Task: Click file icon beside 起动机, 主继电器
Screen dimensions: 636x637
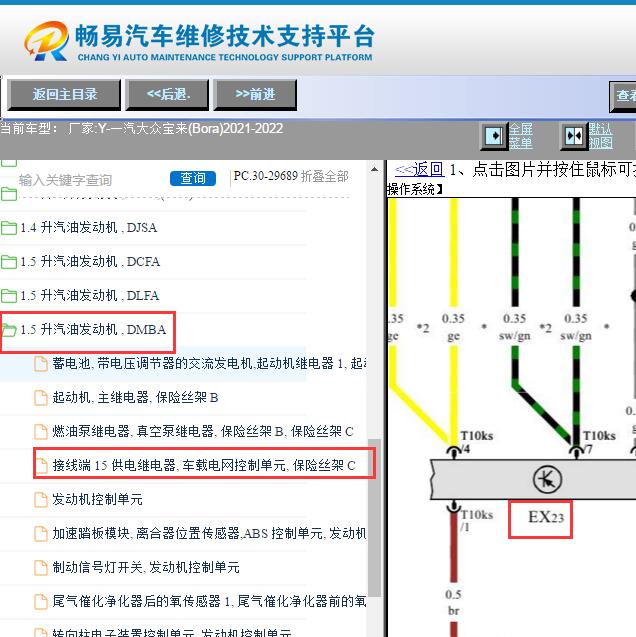Action: 41,397
